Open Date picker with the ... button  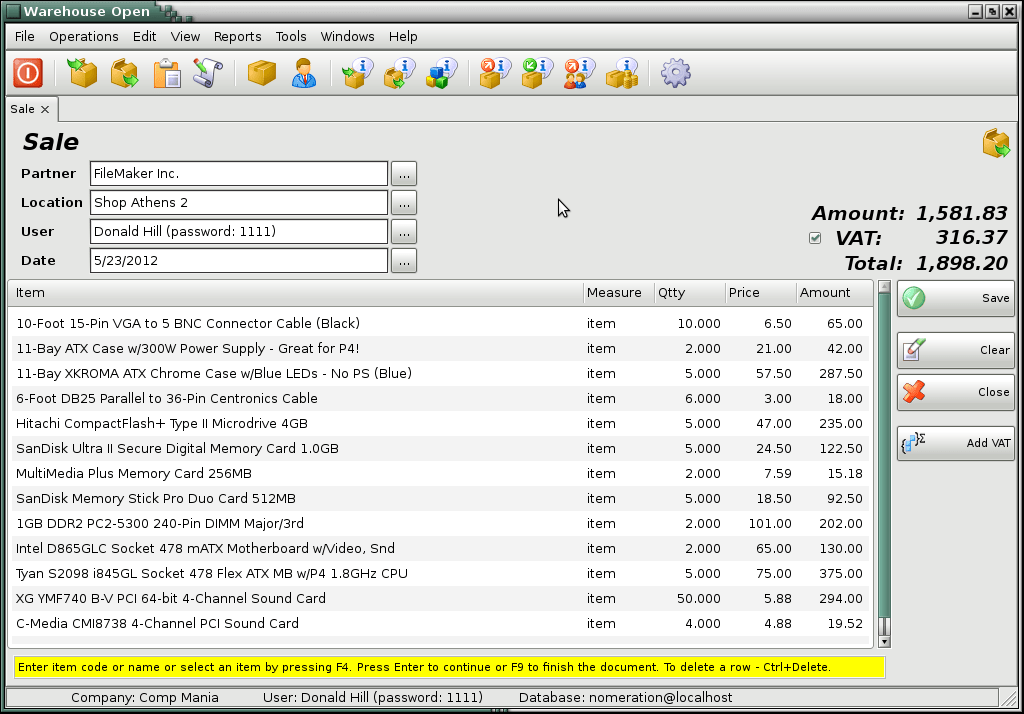[404, 261]
